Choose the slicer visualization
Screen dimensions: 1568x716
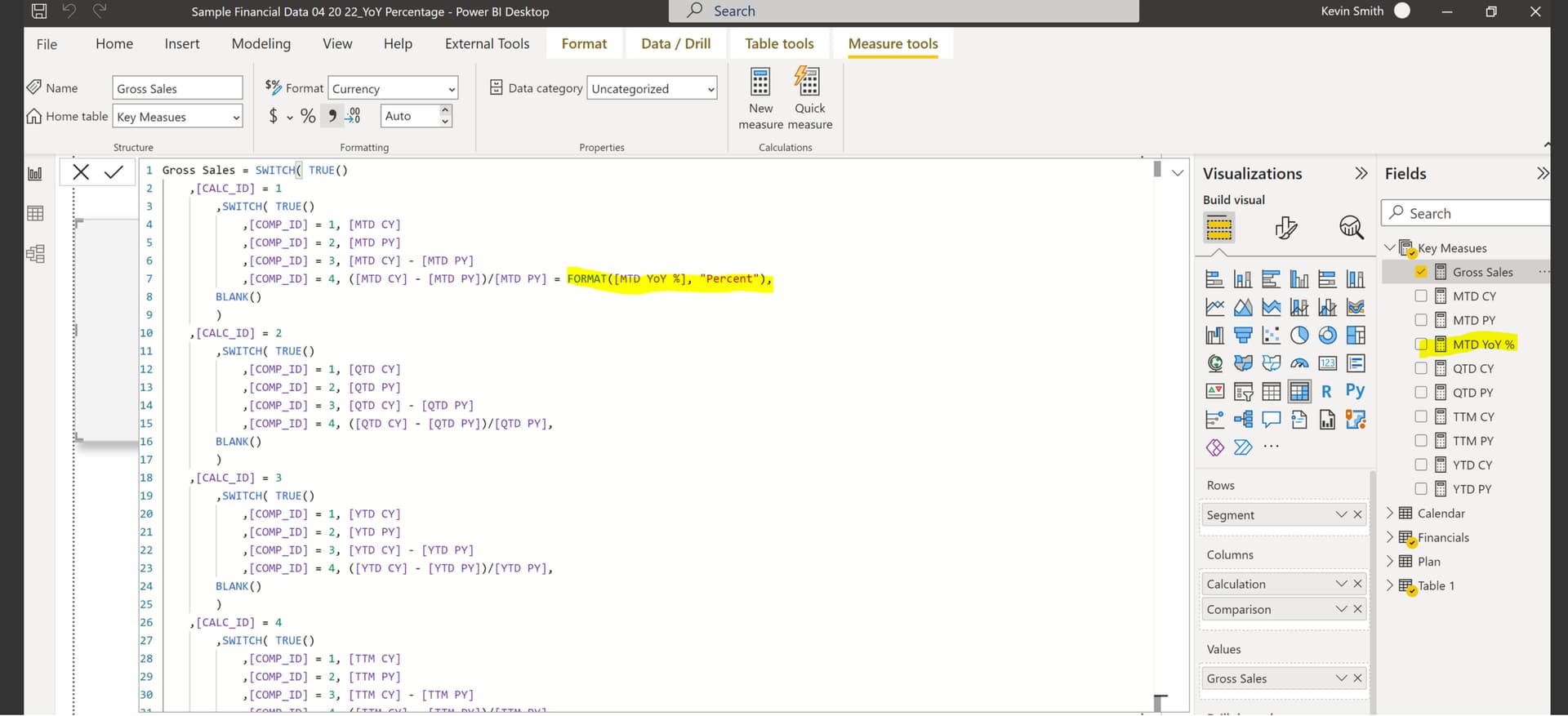(1243, 393)
